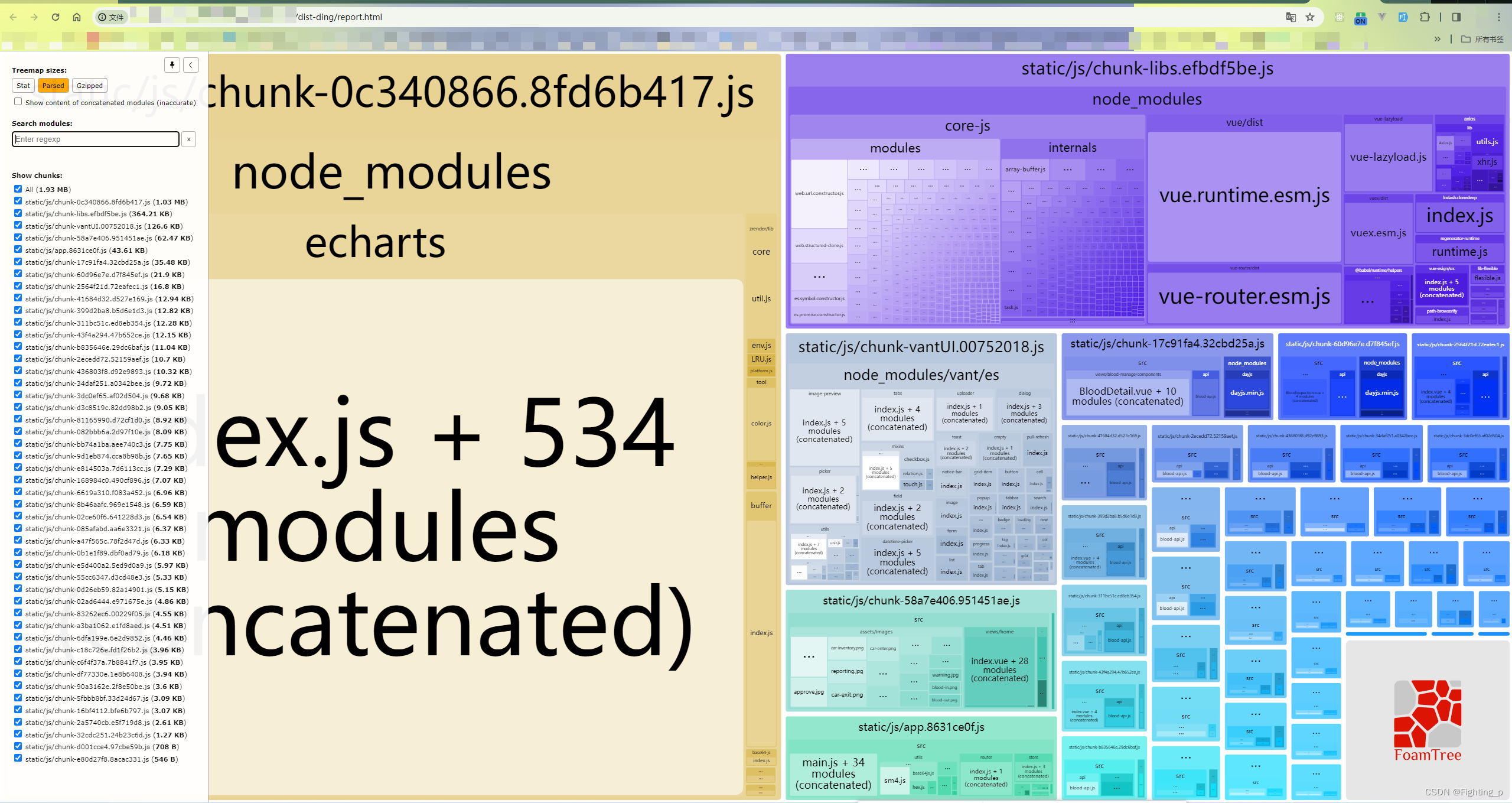
Task: Open the Vue DevTools extension icon
Action: tap(1382, 17)
